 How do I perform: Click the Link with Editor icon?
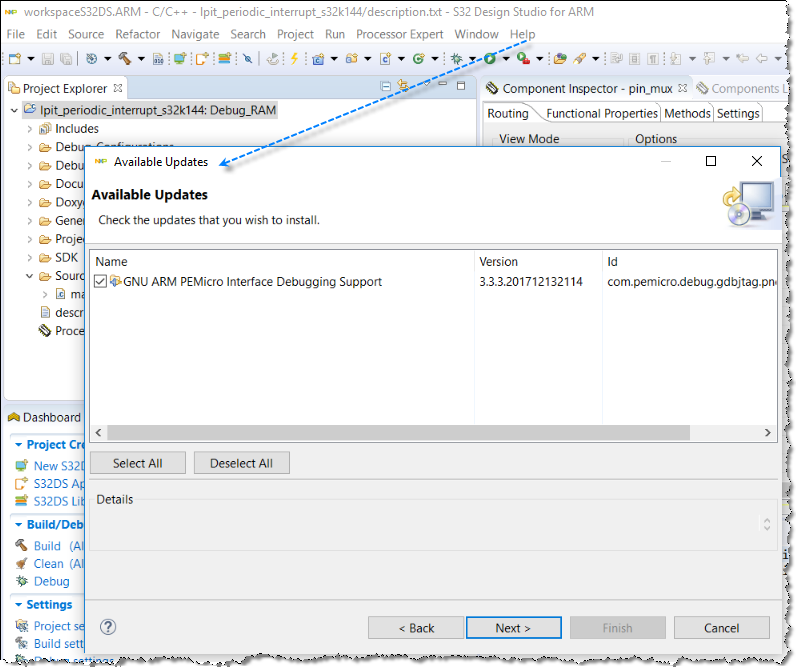tap(404, 85)
